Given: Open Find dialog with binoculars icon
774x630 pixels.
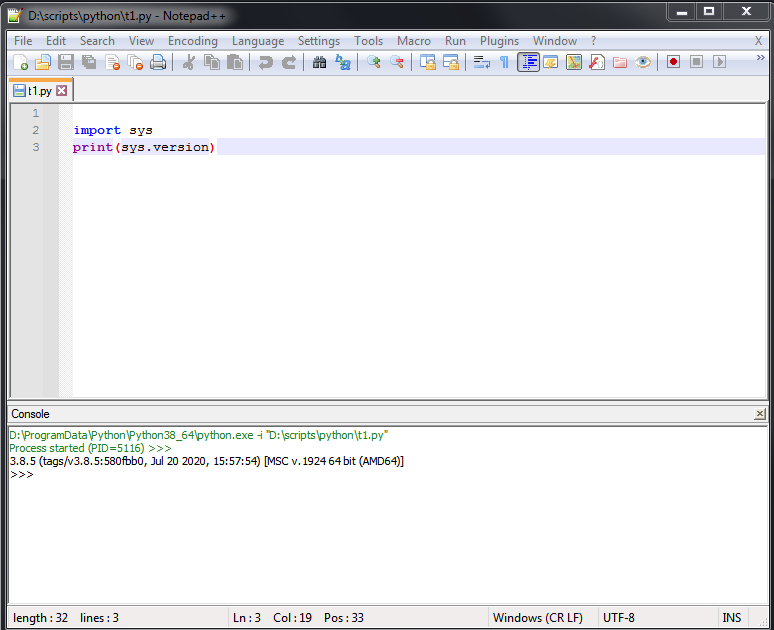Looking at the screenshot, I should [x=319, y=62].
